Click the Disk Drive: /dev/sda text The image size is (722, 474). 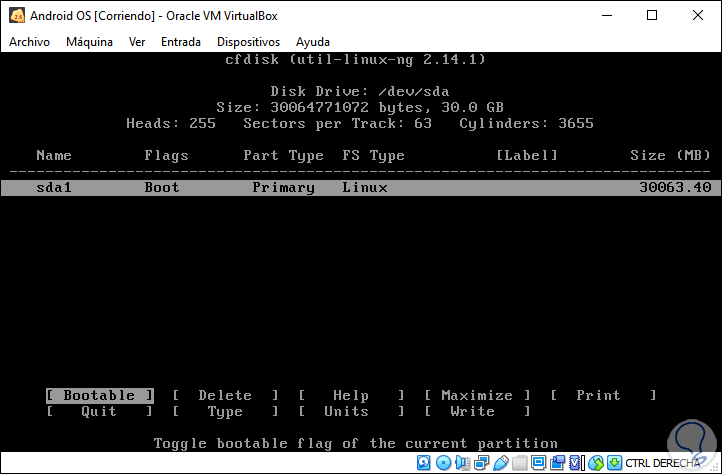(x=360, y=91)
